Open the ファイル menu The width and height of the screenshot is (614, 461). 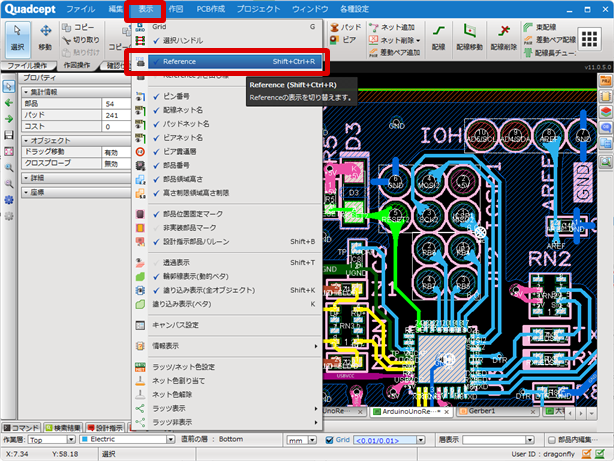80,9
